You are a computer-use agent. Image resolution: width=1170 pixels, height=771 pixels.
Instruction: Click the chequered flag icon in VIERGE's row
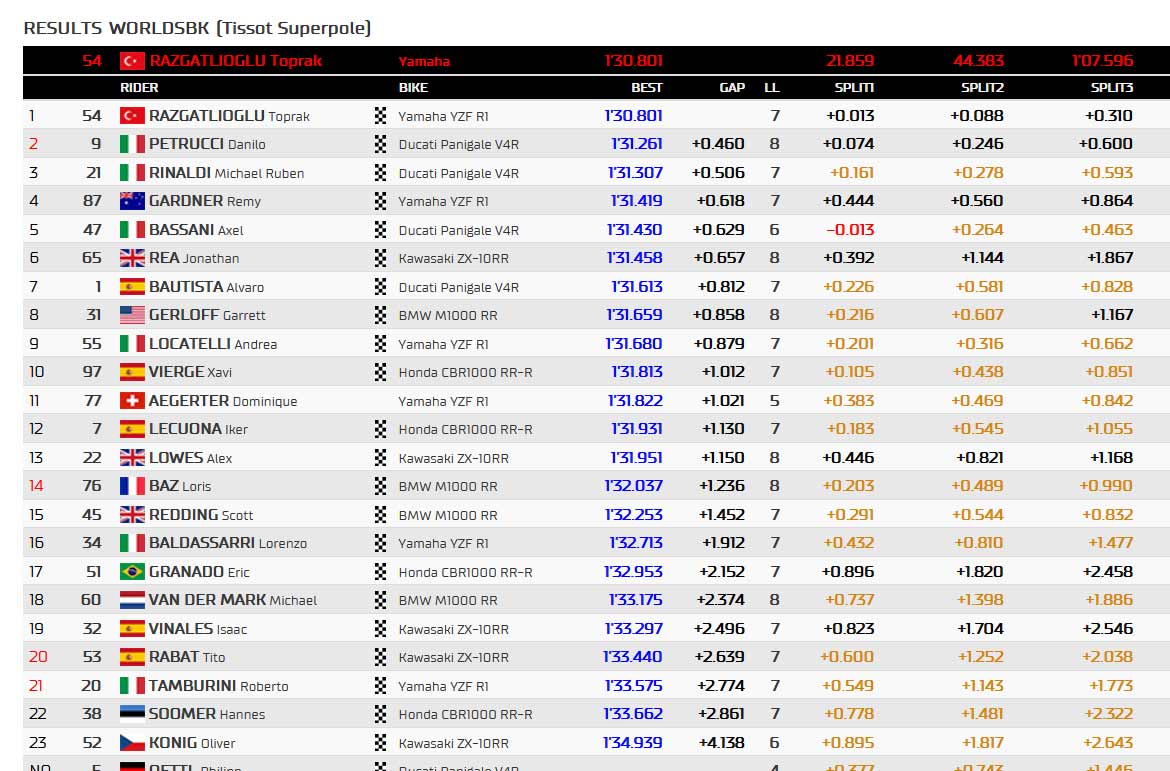381,372
